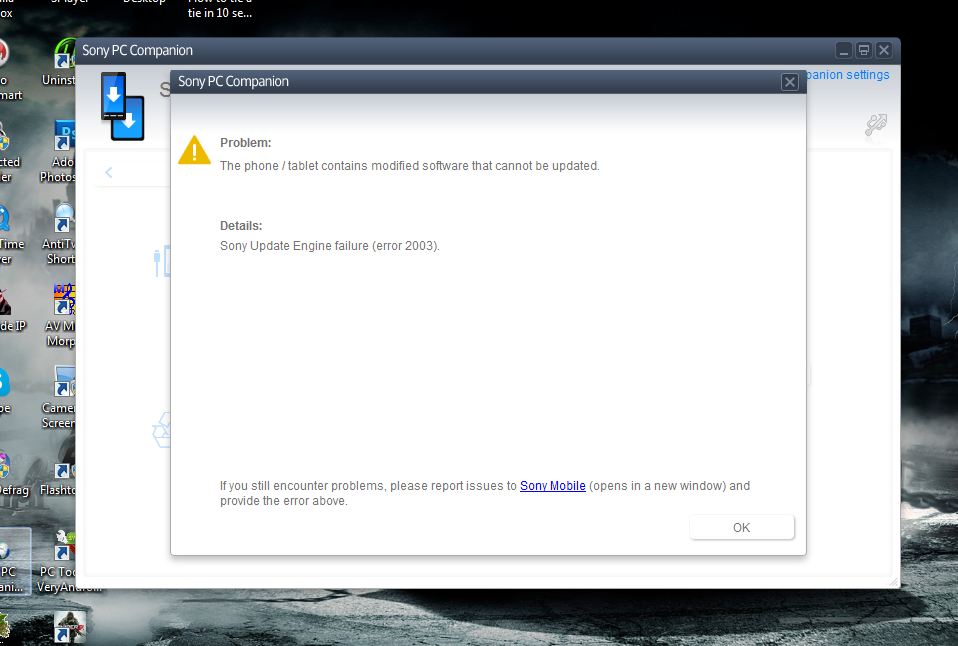Close the Sony PC Companion main window

(x=884, y=51)
